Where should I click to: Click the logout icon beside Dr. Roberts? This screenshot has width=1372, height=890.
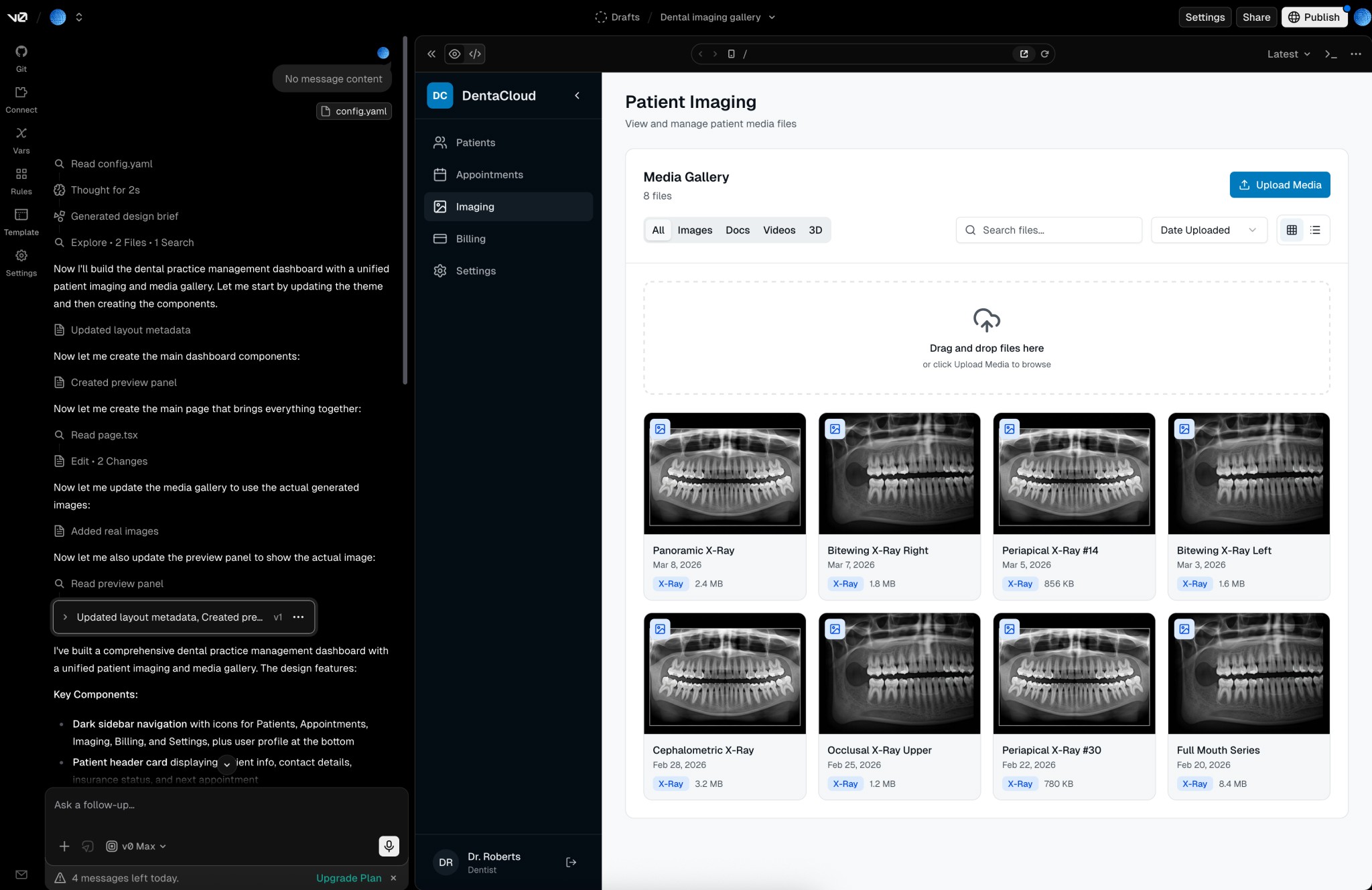(x=571, y=863)
